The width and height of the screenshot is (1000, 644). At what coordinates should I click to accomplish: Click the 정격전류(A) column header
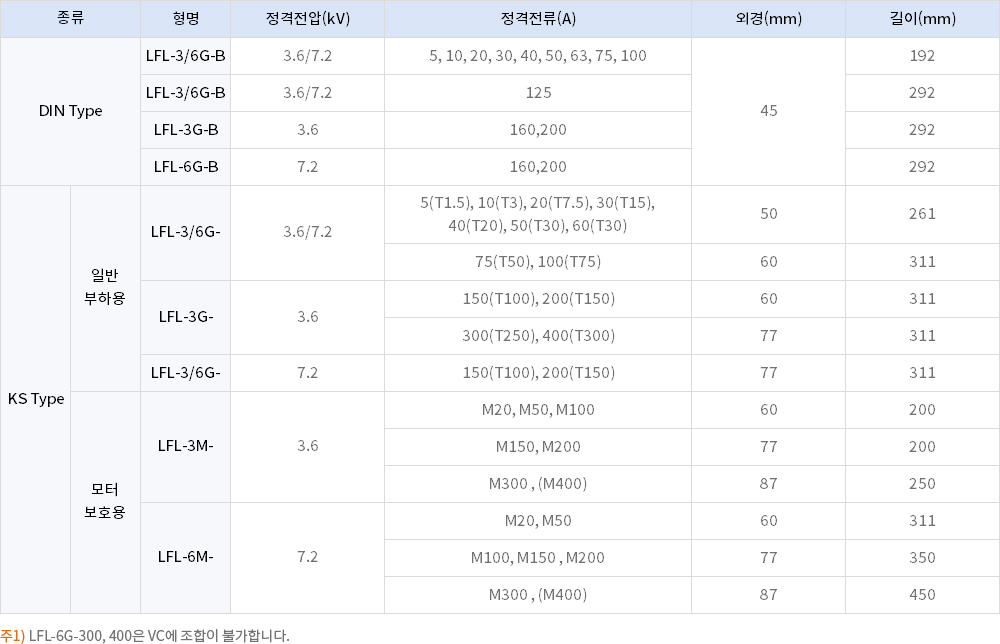coord(538,19)
